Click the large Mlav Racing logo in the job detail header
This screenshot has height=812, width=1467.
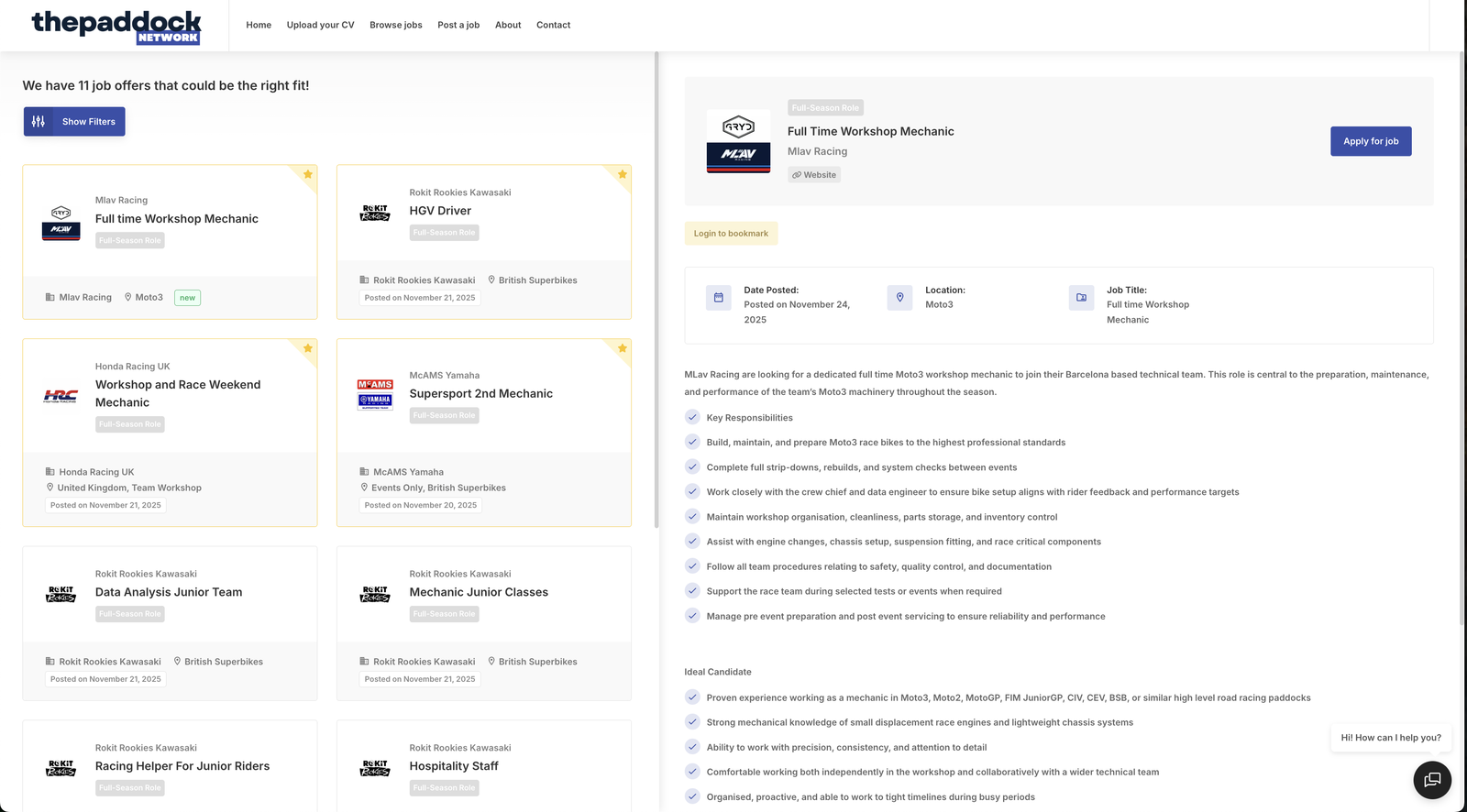click(738, 141)
